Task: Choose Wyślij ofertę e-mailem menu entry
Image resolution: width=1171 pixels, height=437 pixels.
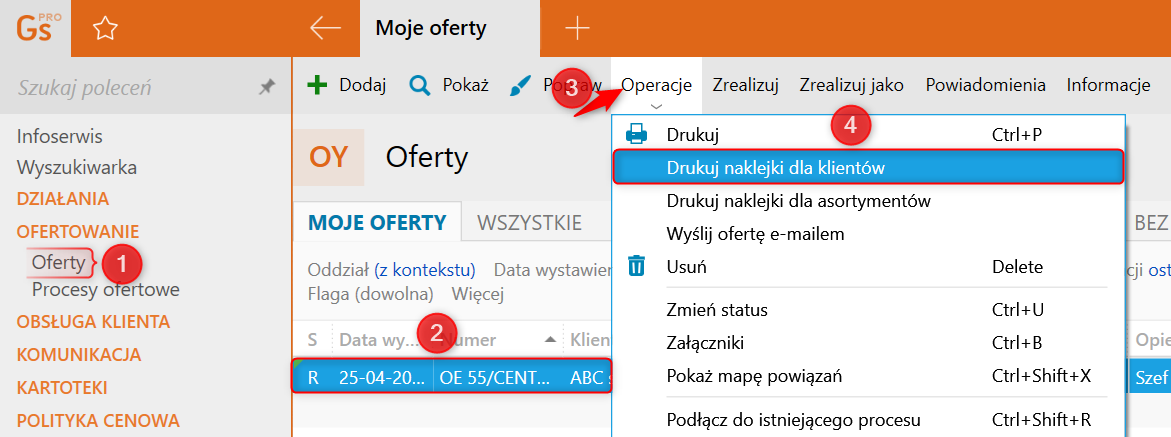Action: point(755,234)
